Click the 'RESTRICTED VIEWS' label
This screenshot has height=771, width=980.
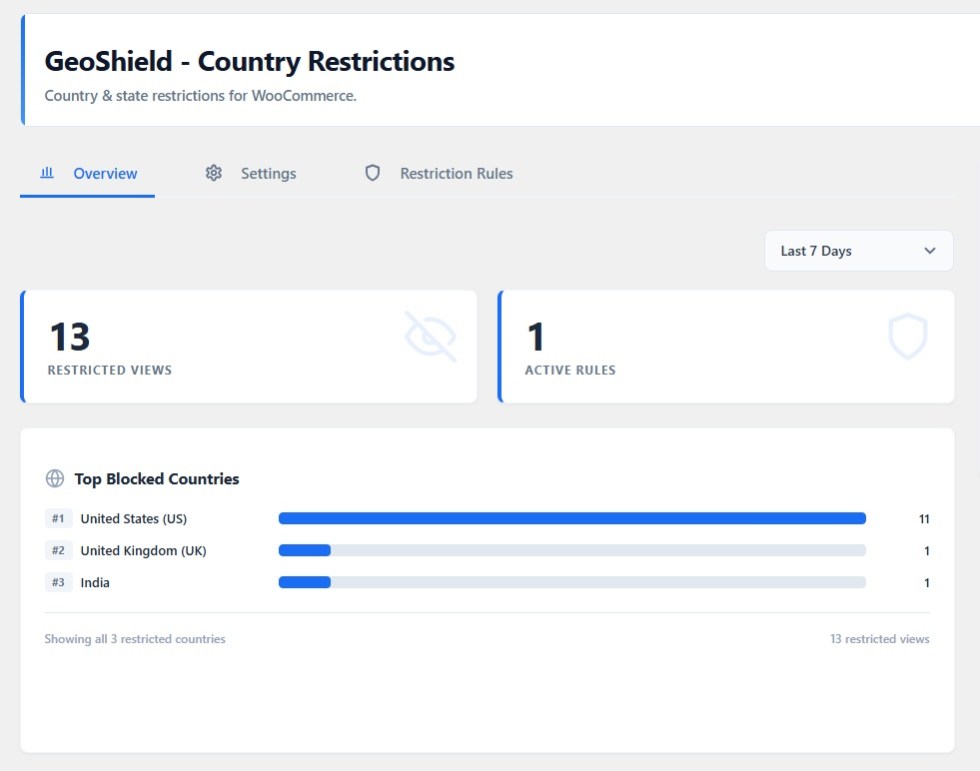click(110, 370)
